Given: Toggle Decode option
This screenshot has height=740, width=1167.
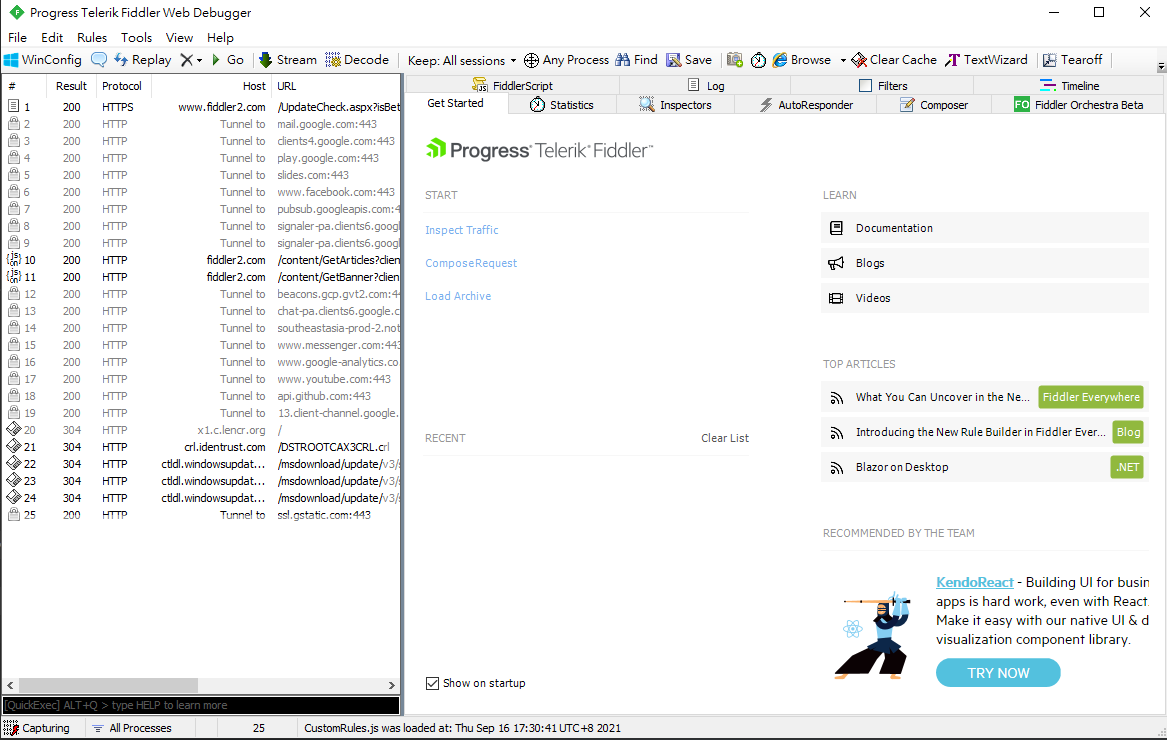Looking at the screenshot, I should [357, 60].
